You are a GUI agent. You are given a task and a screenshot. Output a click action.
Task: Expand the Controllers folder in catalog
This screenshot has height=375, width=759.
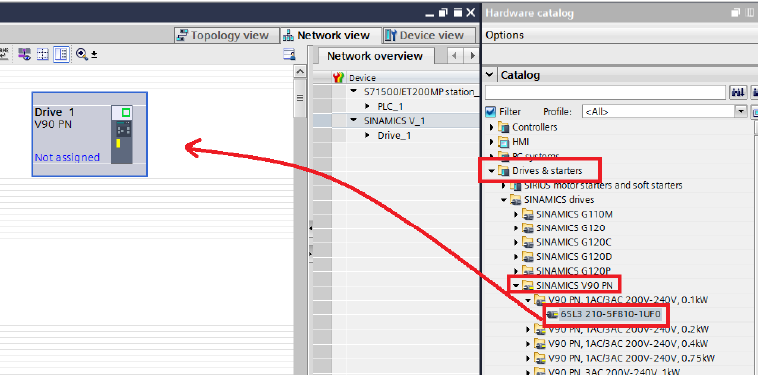click(x=492, y=127)
